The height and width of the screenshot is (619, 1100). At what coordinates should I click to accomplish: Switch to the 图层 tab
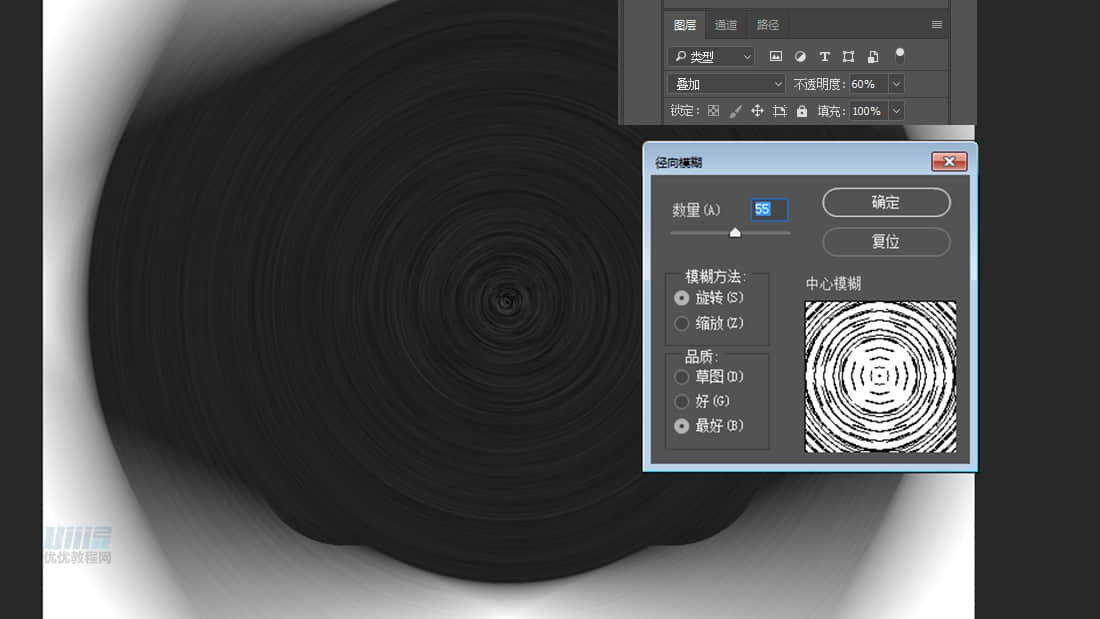point(684,25)
